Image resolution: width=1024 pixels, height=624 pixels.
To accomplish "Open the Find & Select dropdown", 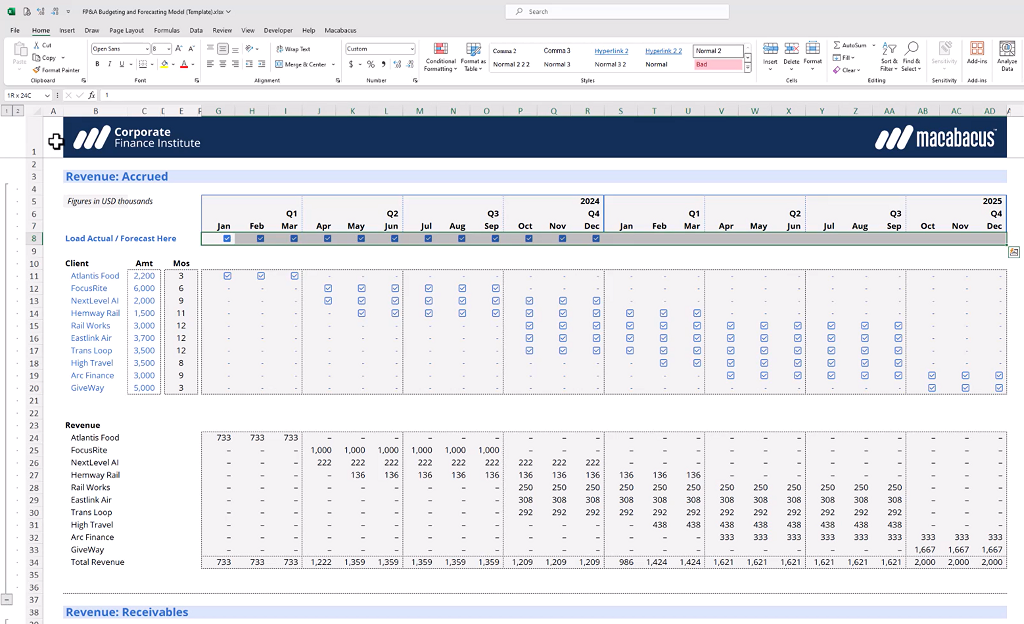I will point(911,57).
